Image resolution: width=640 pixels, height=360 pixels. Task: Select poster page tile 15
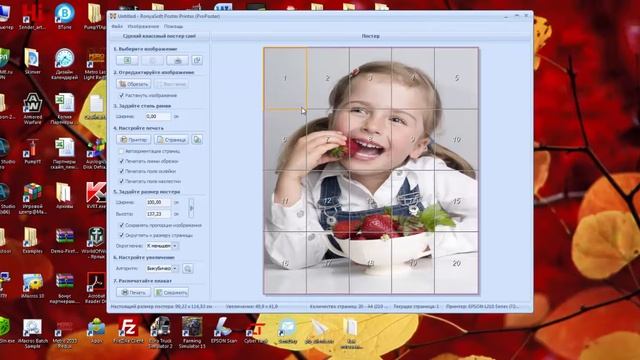[x=456, y=201]
